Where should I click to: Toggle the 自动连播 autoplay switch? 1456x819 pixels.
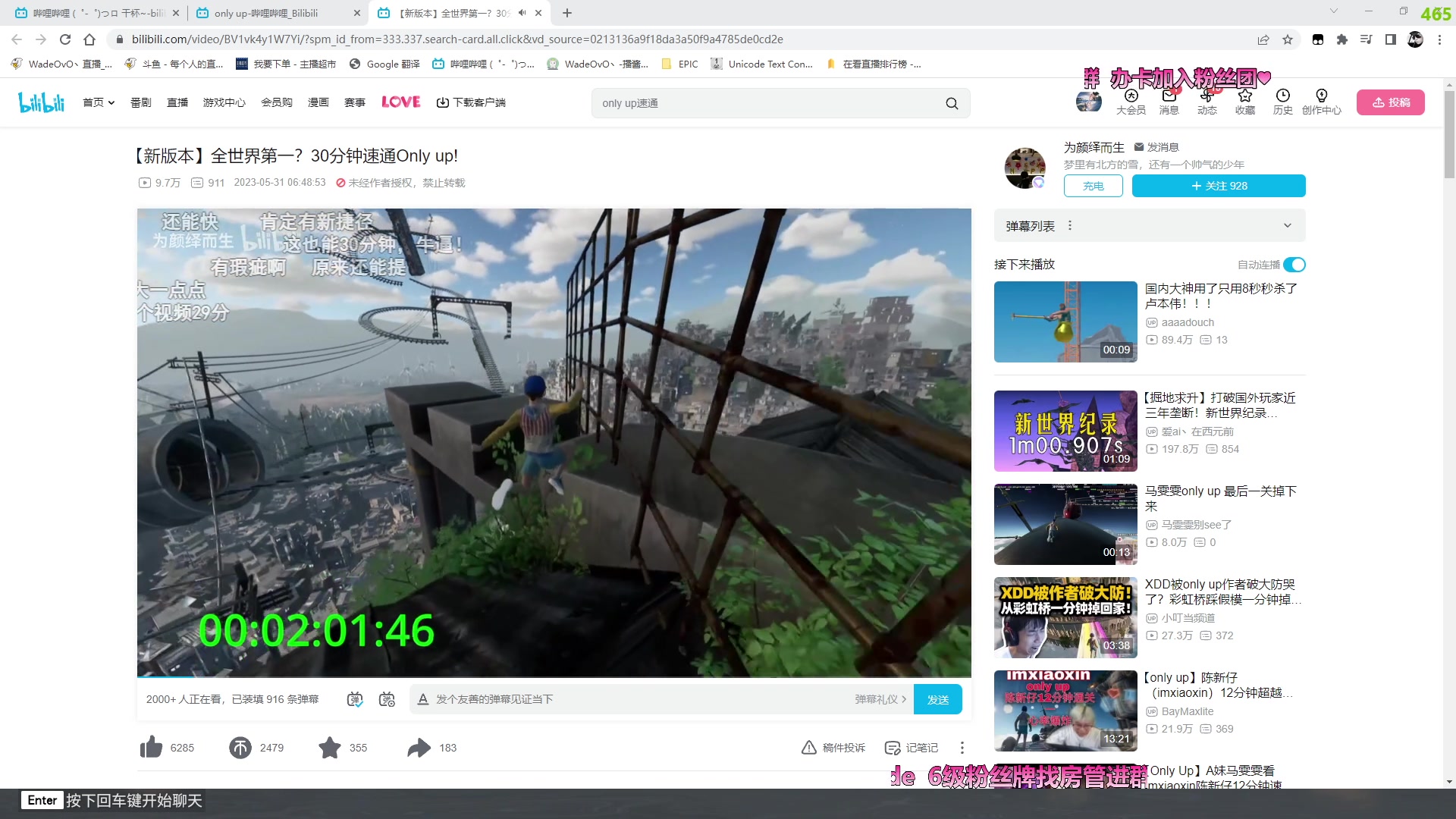(x=1294, y=265)
